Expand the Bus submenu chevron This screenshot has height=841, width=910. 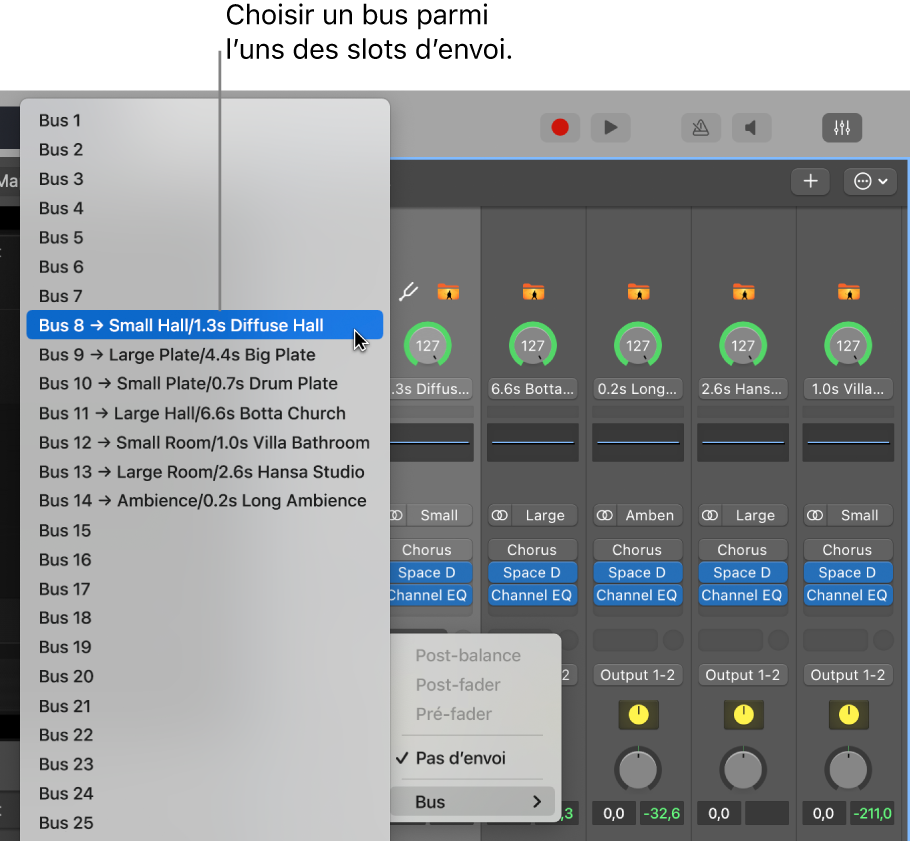point(536,801)
